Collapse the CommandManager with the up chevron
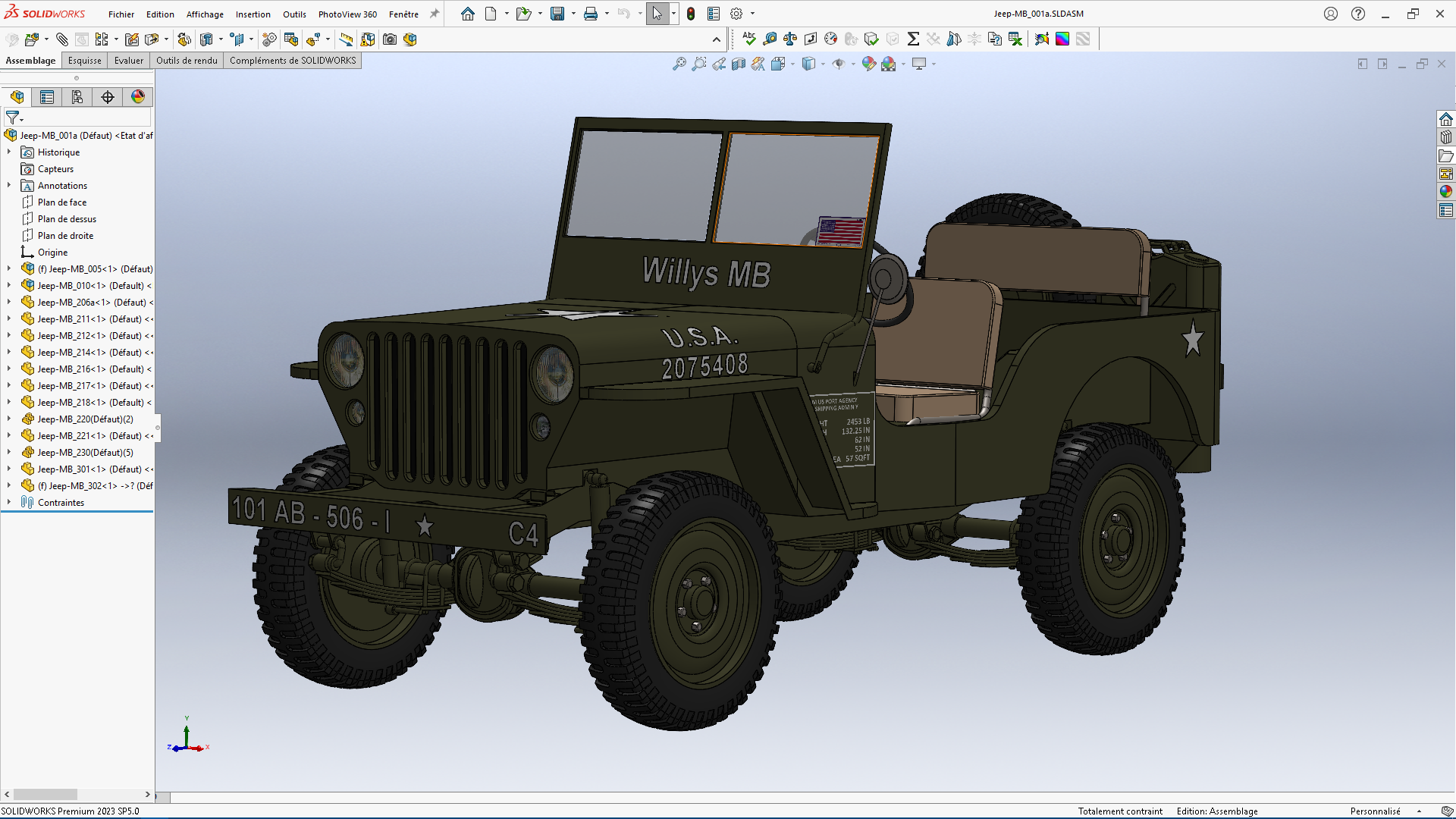Viewport: 1456px width, 819px height. (x=717, y=39)
